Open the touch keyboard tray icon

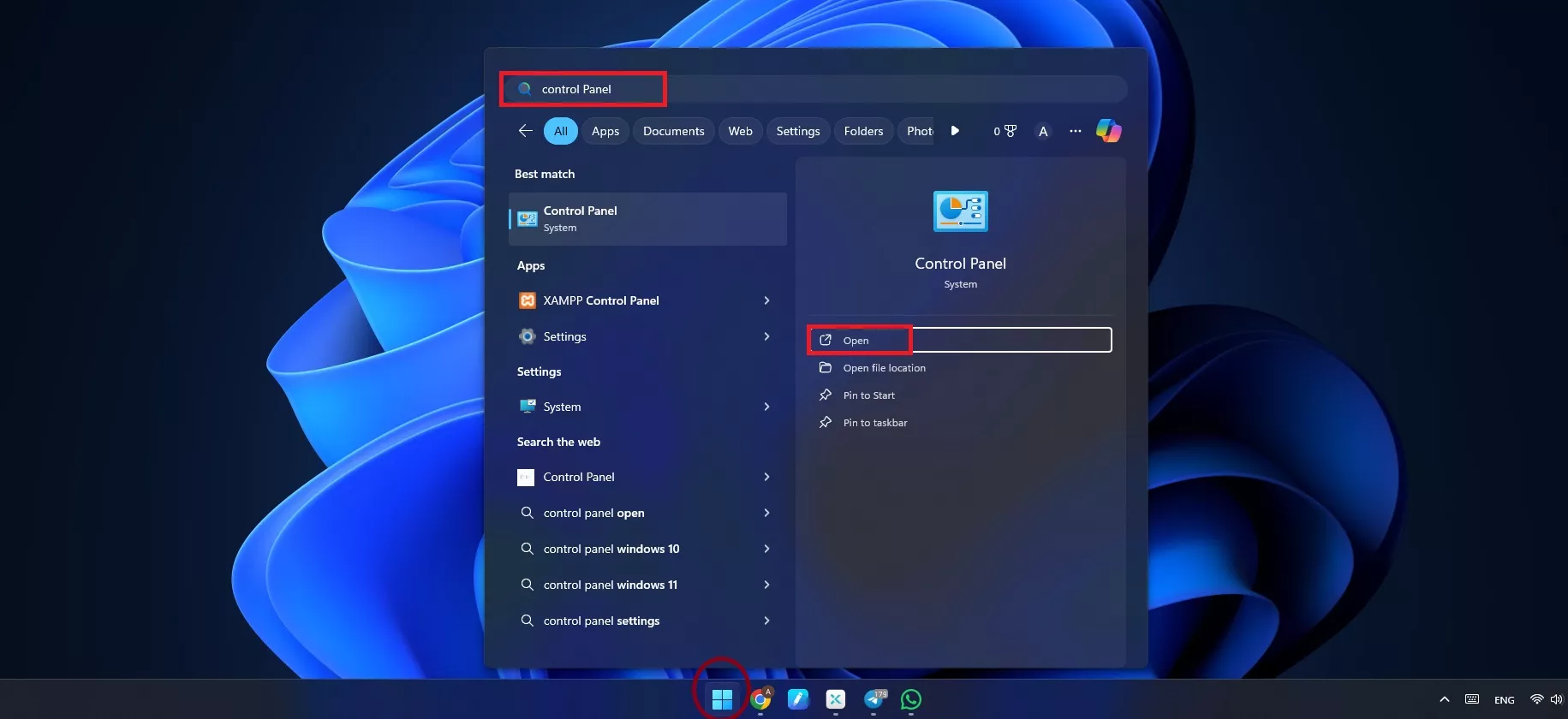pos(1472,699)
